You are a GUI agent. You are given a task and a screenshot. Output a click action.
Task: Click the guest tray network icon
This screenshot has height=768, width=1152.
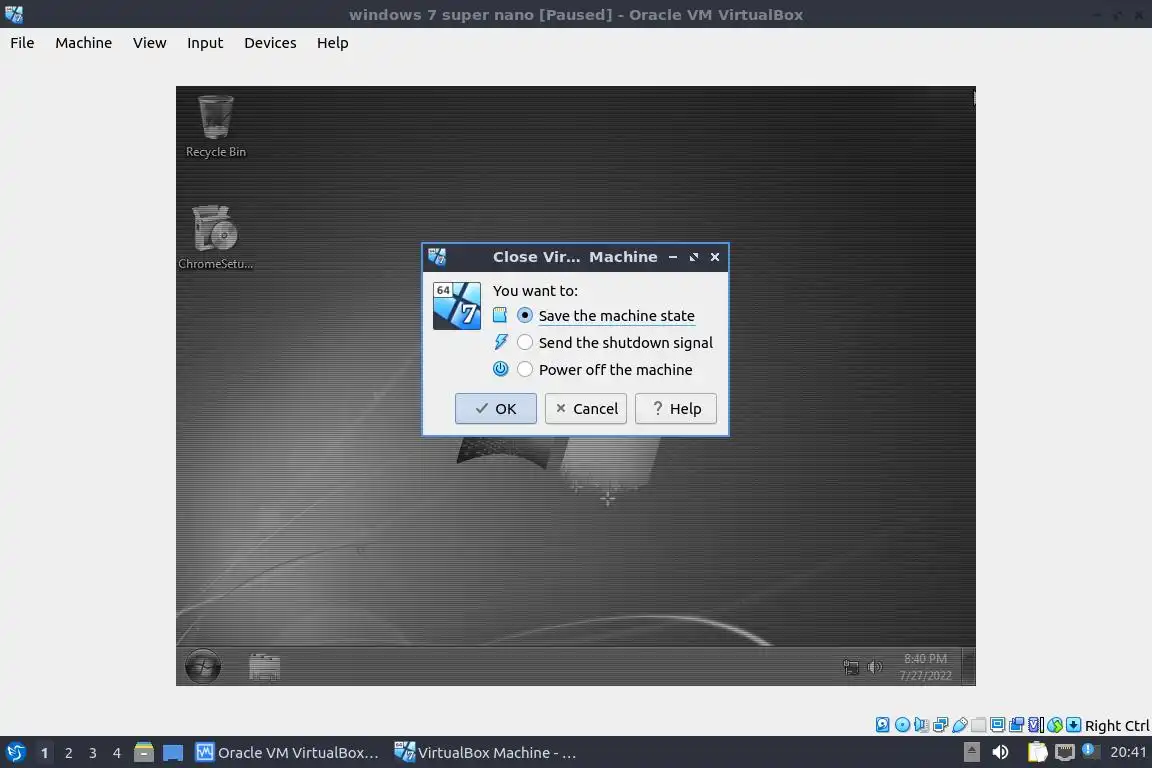(851, 667)
